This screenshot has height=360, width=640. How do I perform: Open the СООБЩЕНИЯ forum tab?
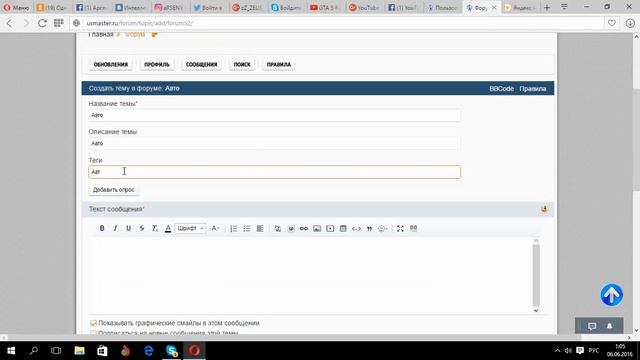coord(202,64)
